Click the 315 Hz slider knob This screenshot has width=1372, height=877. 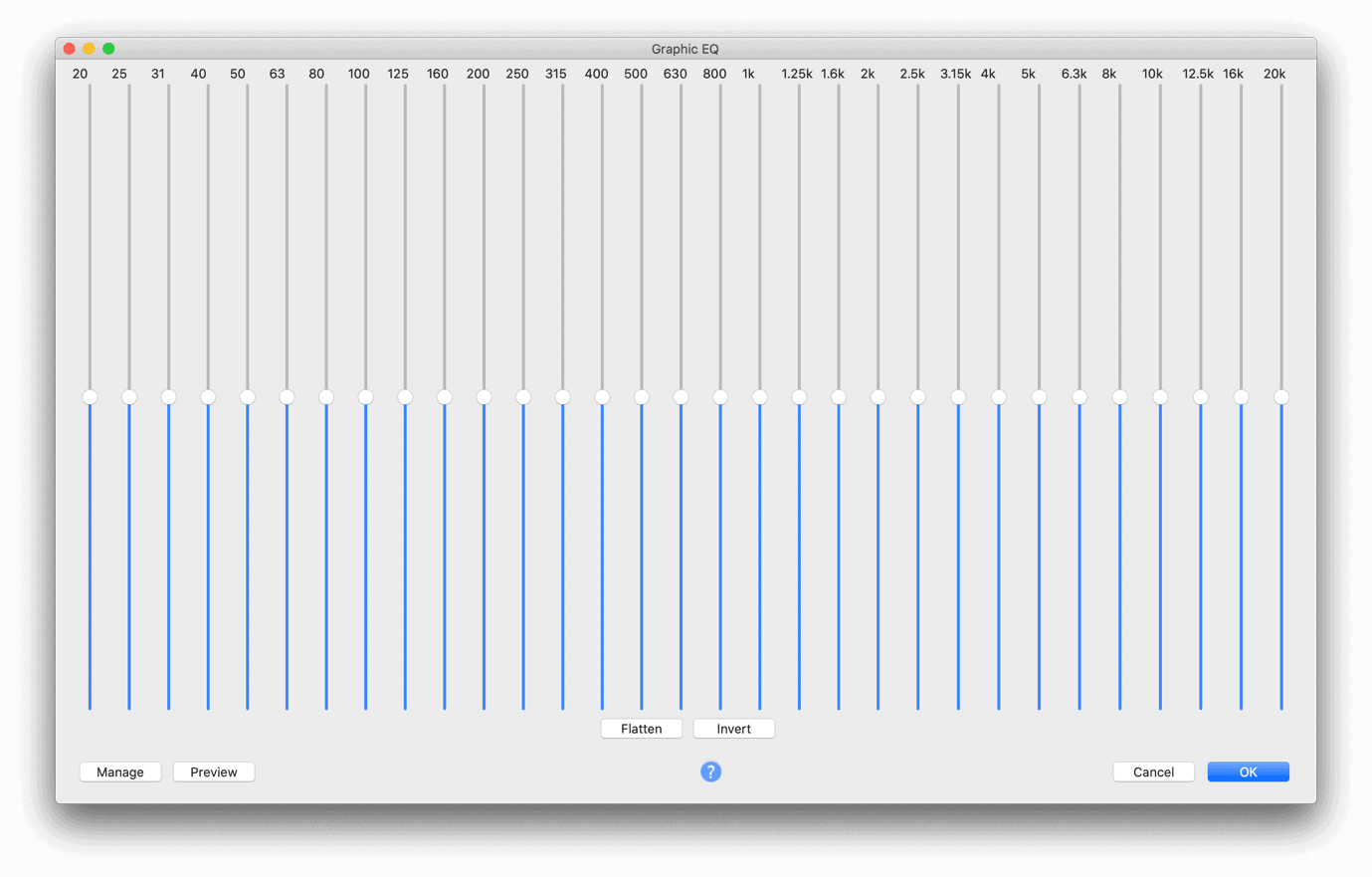(562, 396)
